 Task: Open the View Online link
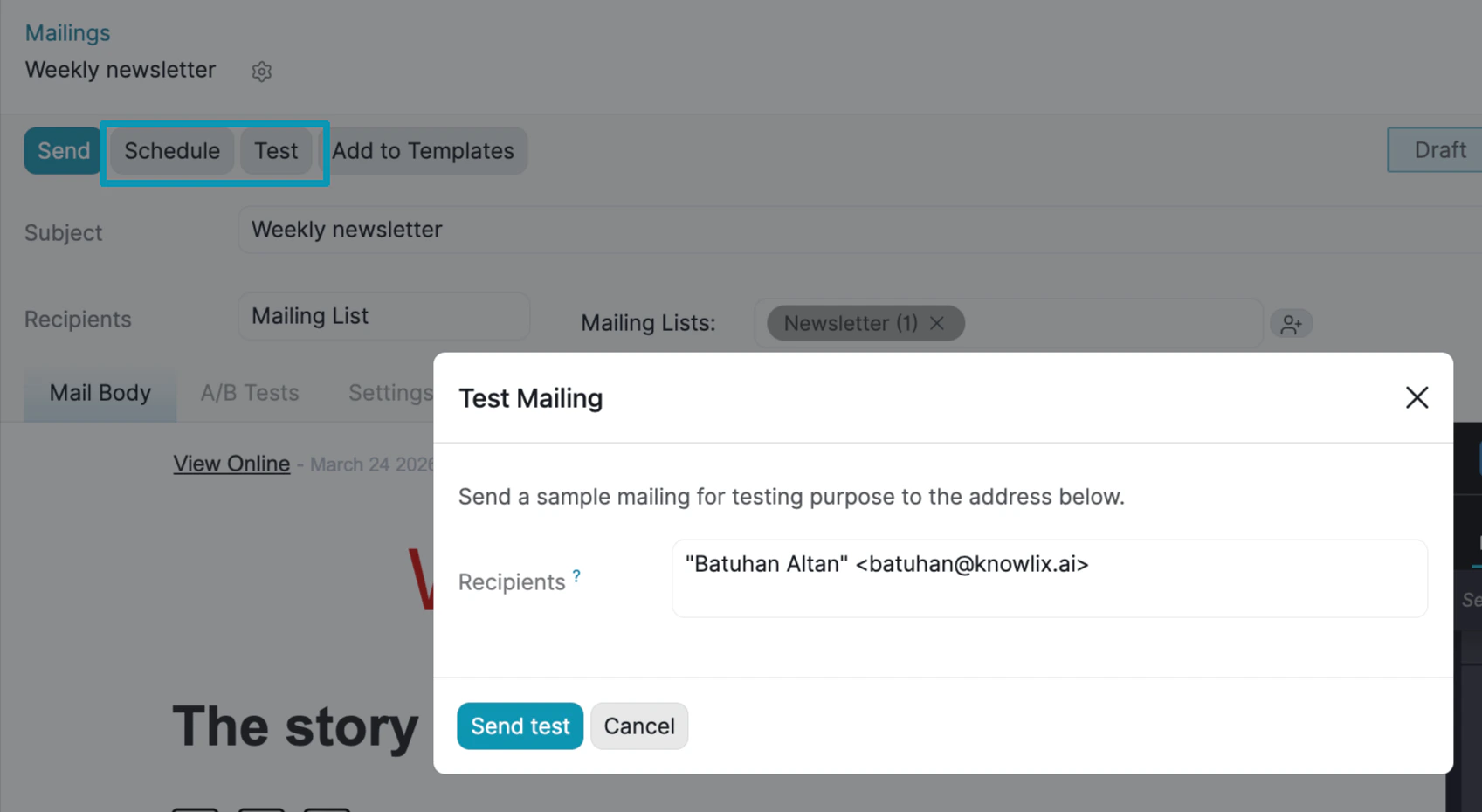[x=231, y=464]
